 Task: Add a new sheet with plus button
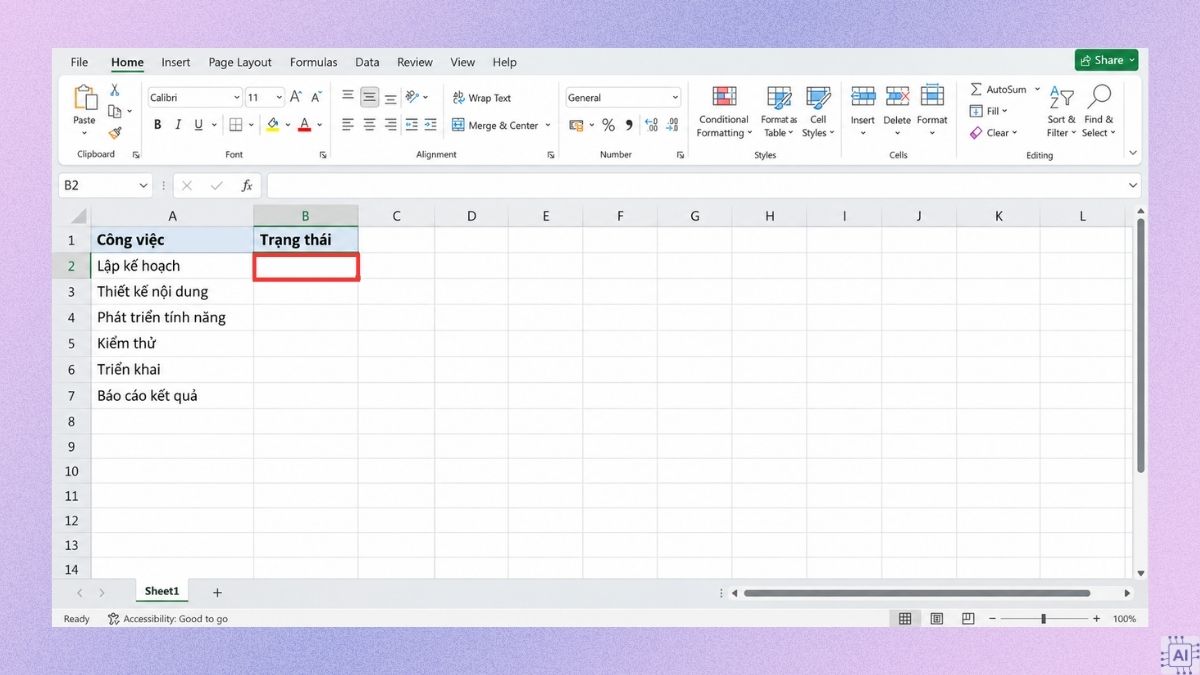pyautogui.click(x=217, y=593)
